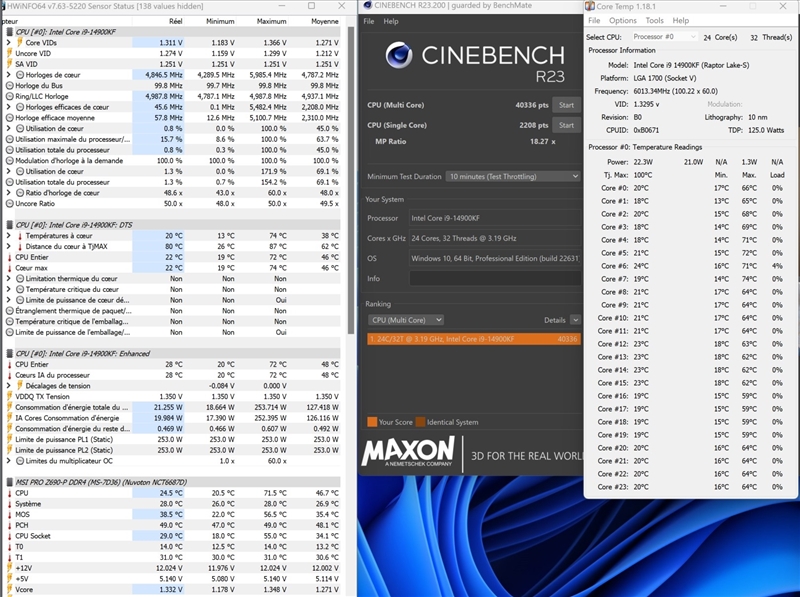
Task: Click the clock icon beside Horloge du Bus
Action: point(9,85)
